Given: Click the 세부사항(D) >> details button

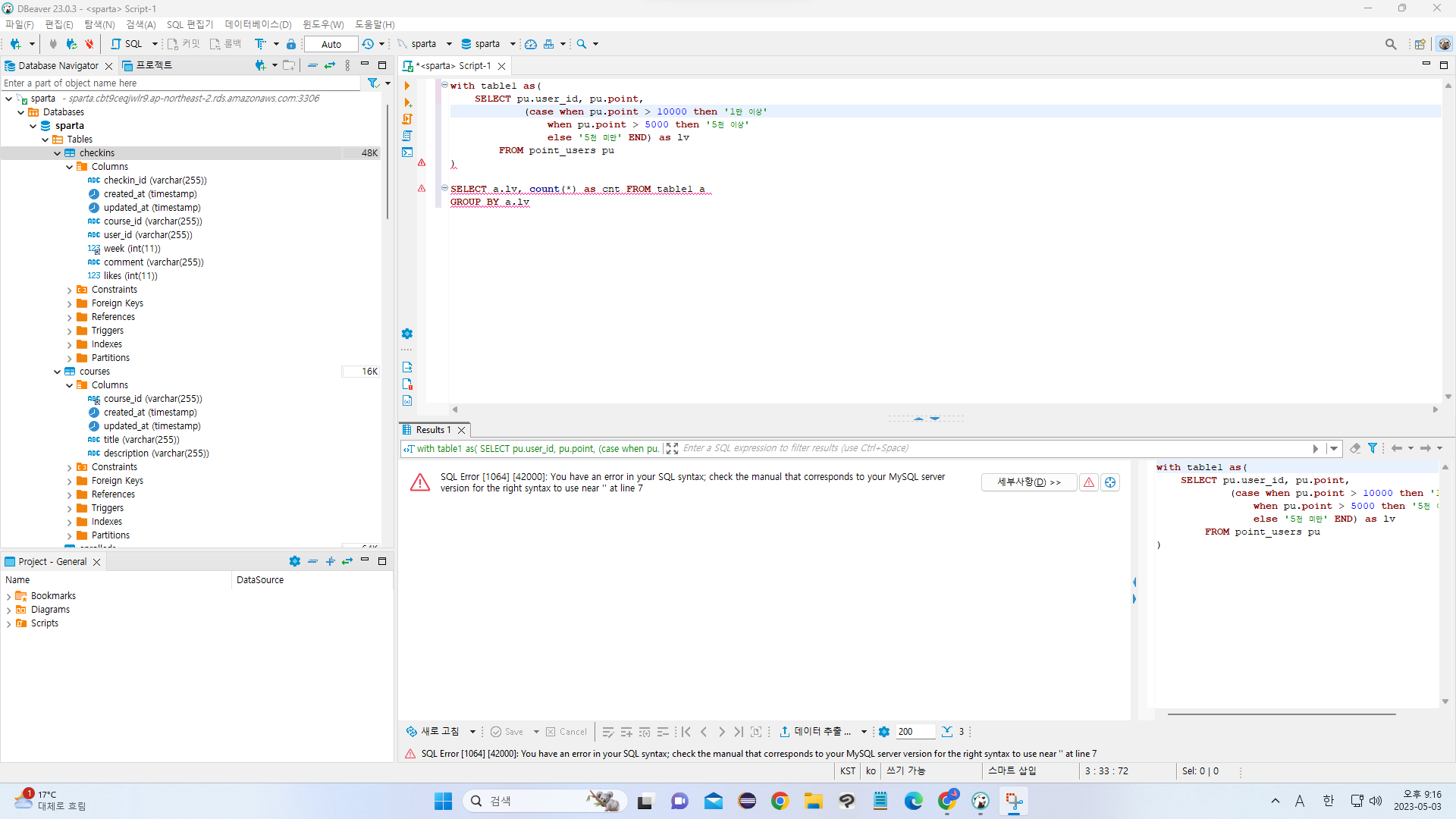Looking at the screenshot, I should click(1029, 482).
